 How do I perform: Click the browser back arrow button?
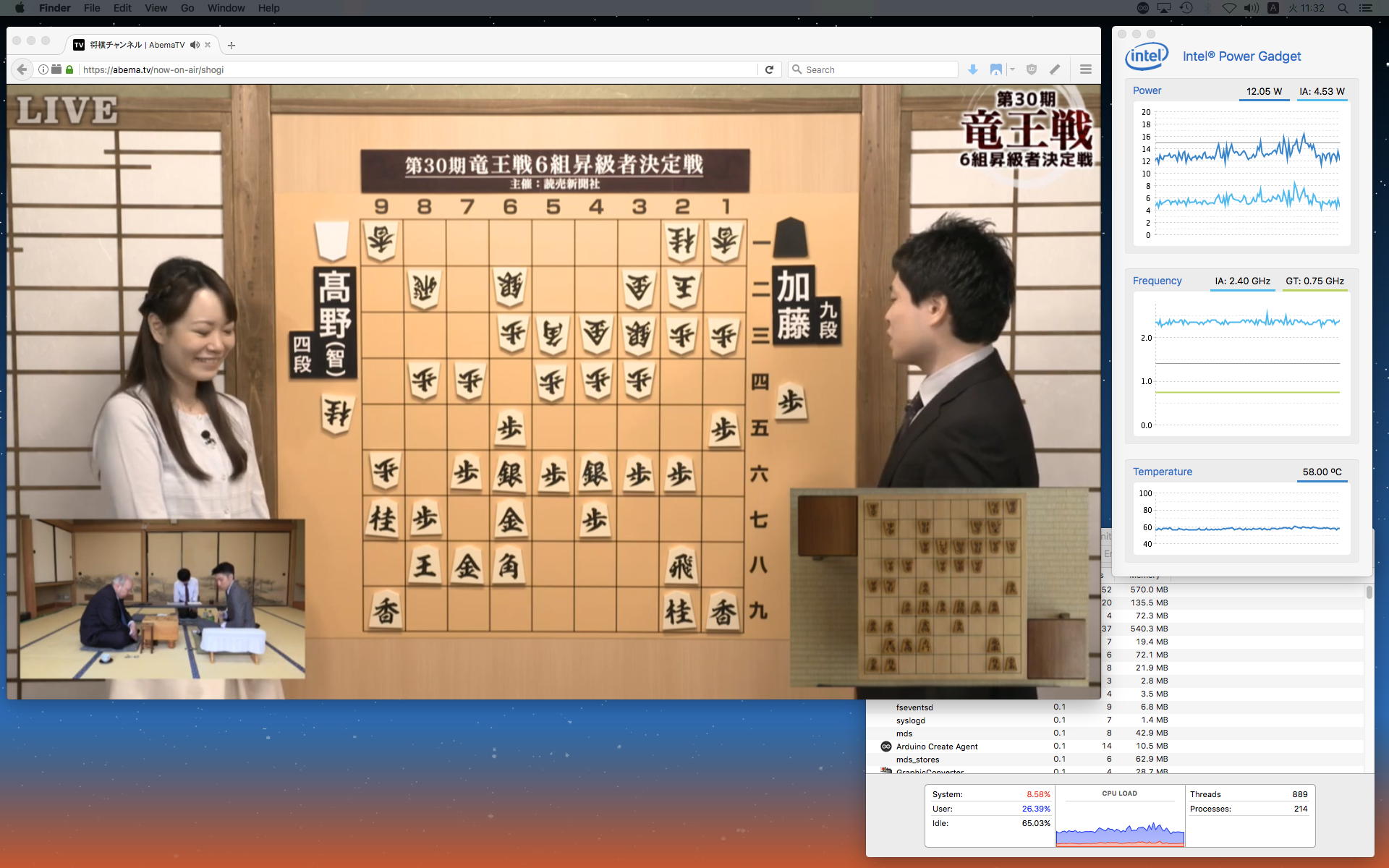tap(22, 69)
